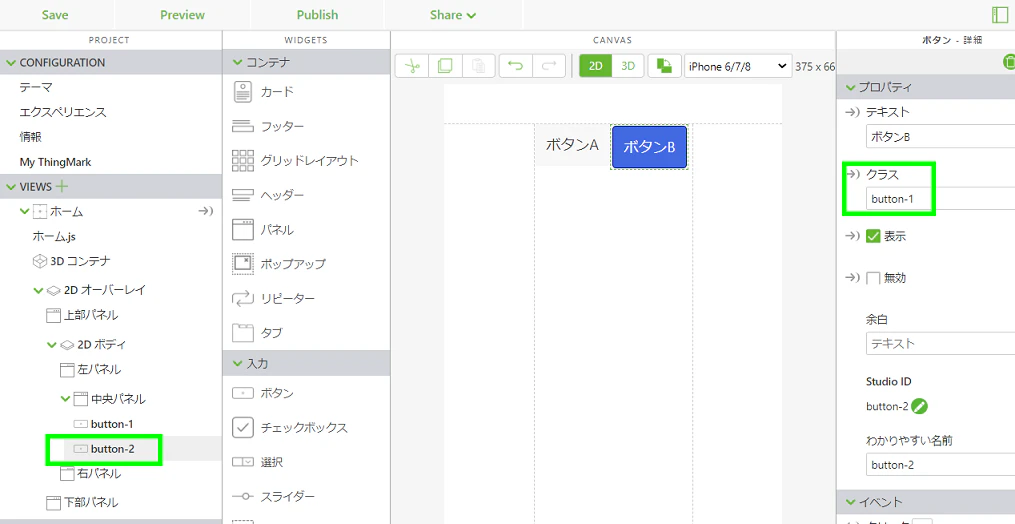
Task: Select the フッター widget
Action: pyautogui.click(x=268, y=126)
